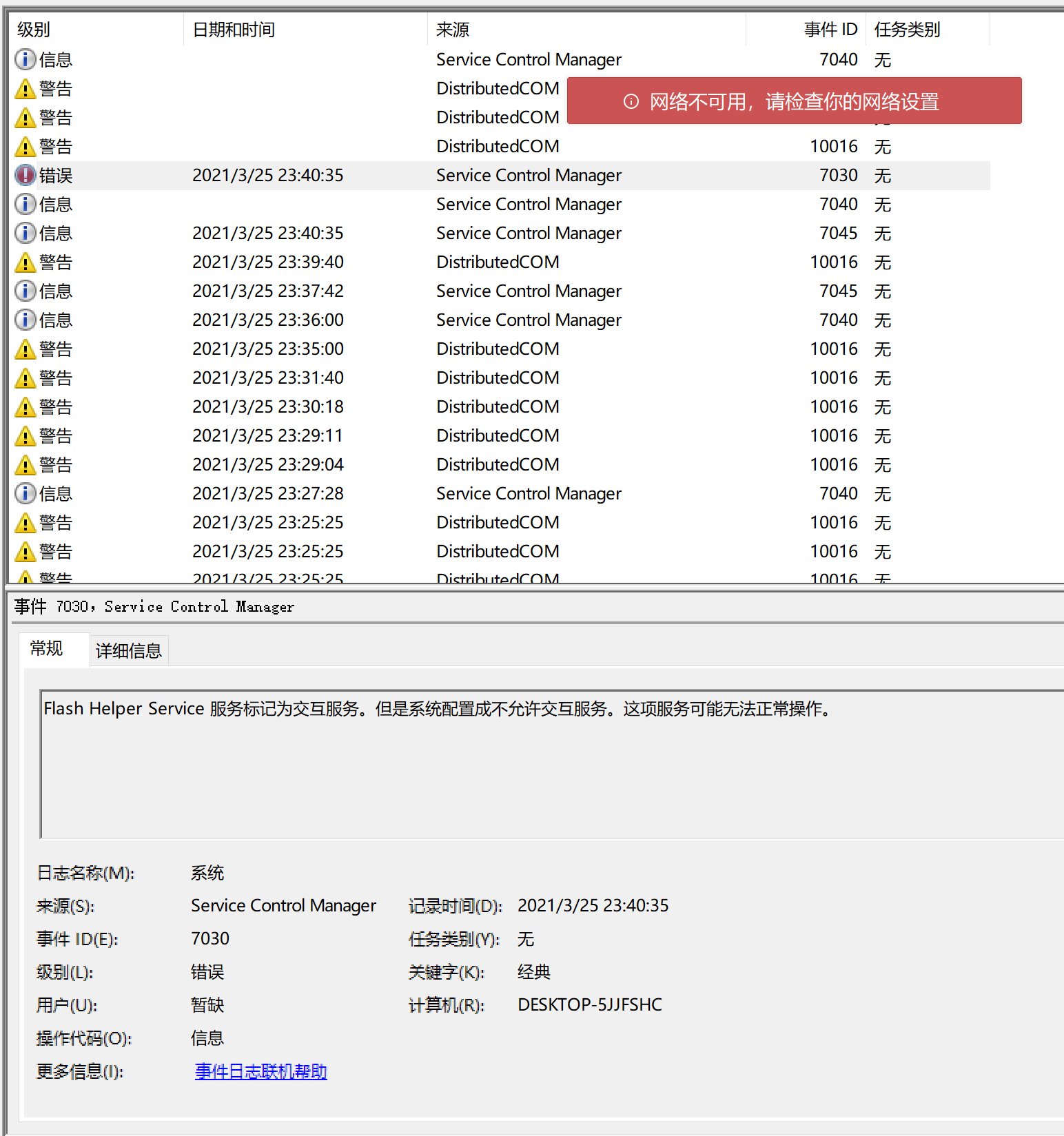Click the info icon of the 23:37:42 event
This screenshot has width=1064, height=1136.
tap(25, 291)
